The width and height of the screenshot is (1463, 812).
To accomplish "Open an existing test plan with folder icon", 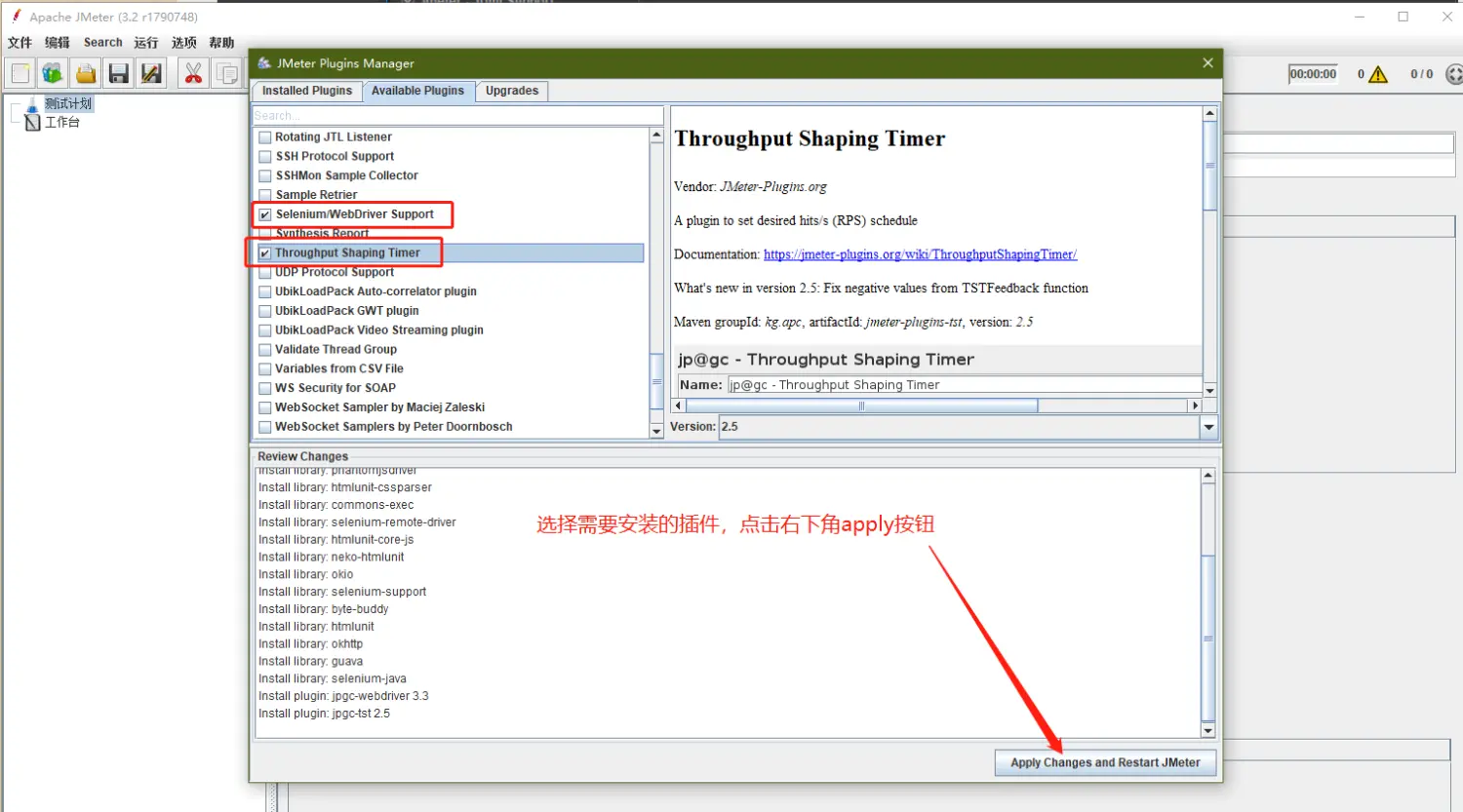I will [85, 72].
